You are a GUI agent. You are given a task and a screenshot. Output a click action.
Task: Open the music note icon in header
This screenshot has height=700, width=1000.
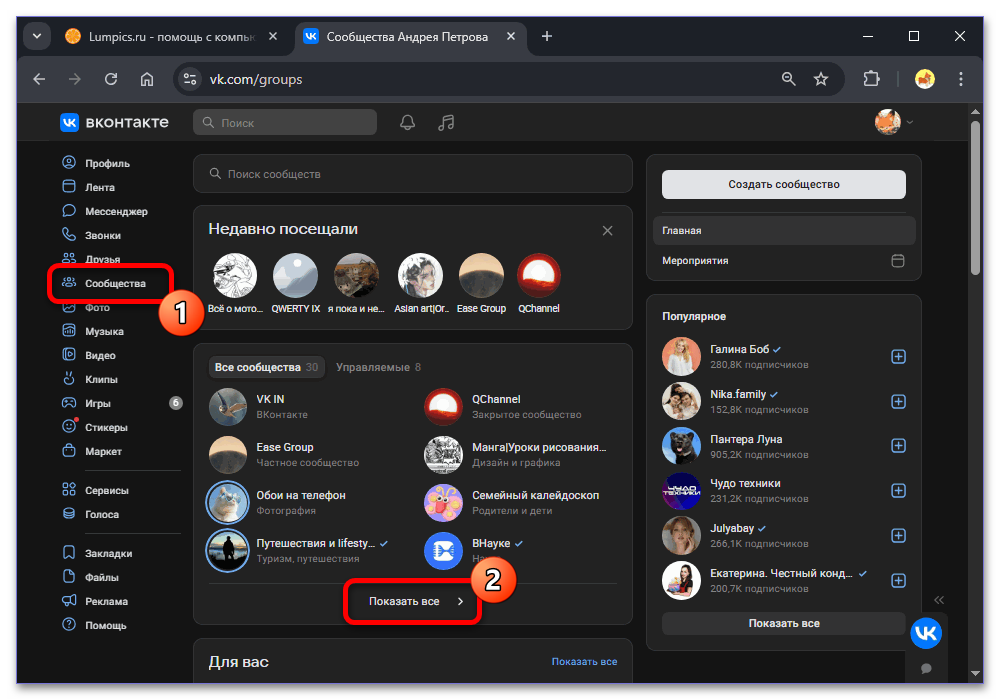click(x=446, y=122)
